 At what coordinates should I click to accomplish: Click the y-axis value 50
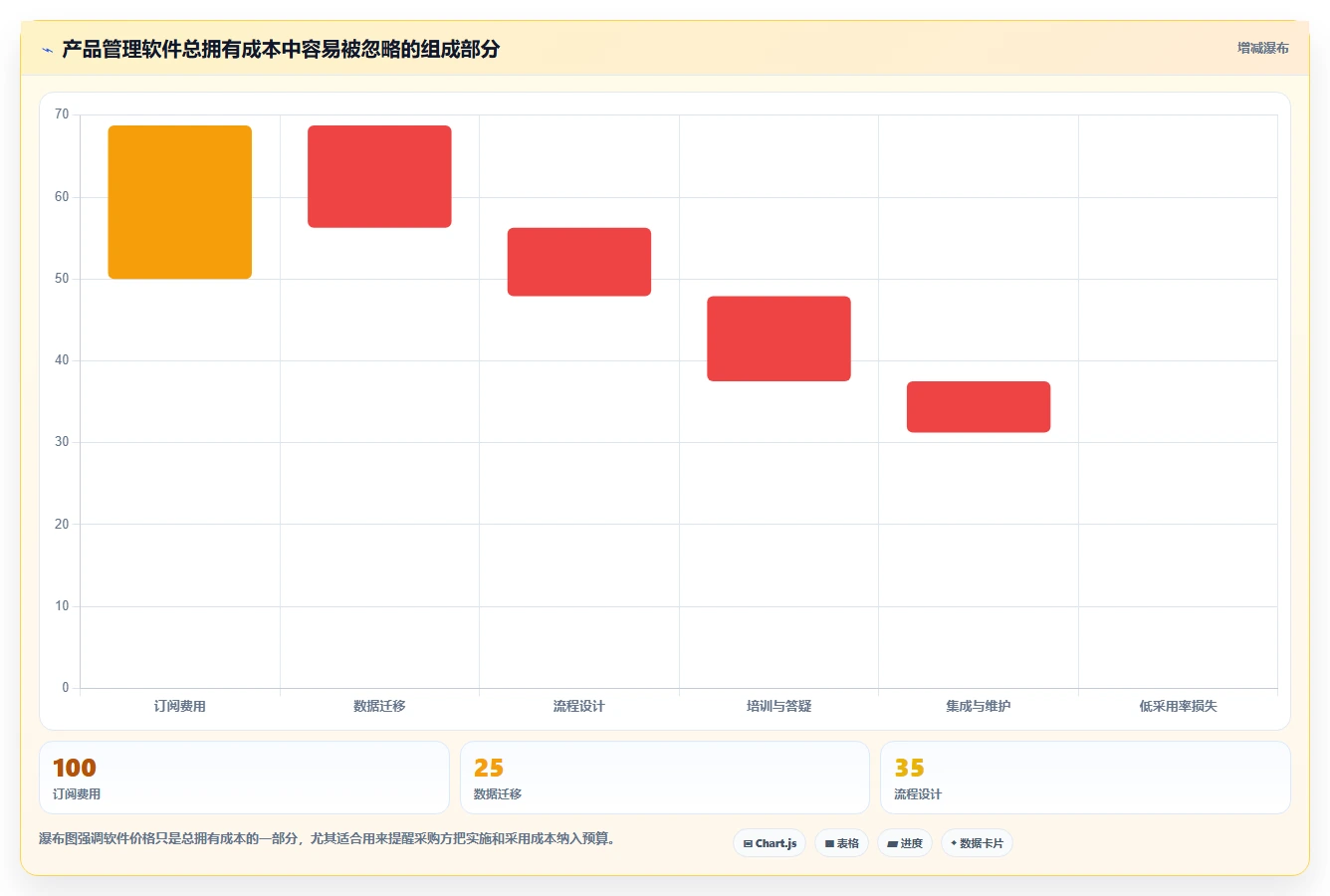click(x=62, y=279)
